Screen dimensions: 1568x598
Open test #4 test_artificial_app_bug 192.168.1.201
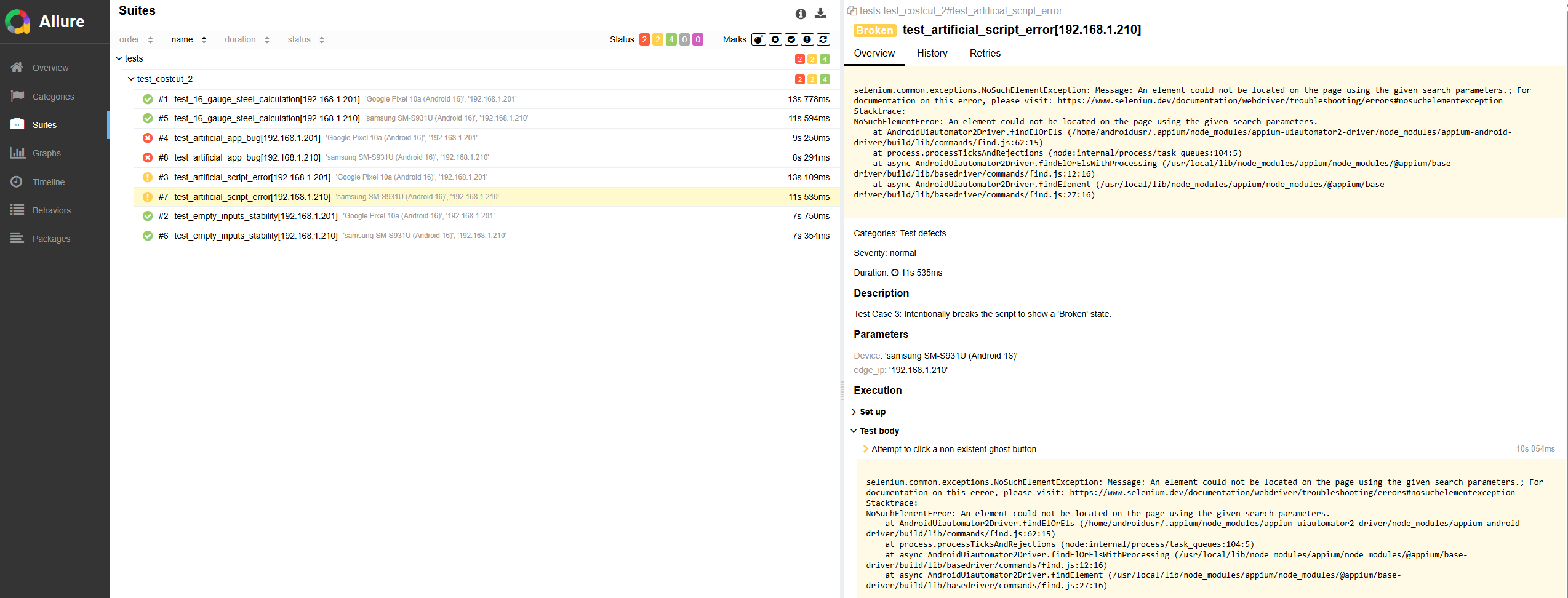pyautogui.click(x=487, y=138)
